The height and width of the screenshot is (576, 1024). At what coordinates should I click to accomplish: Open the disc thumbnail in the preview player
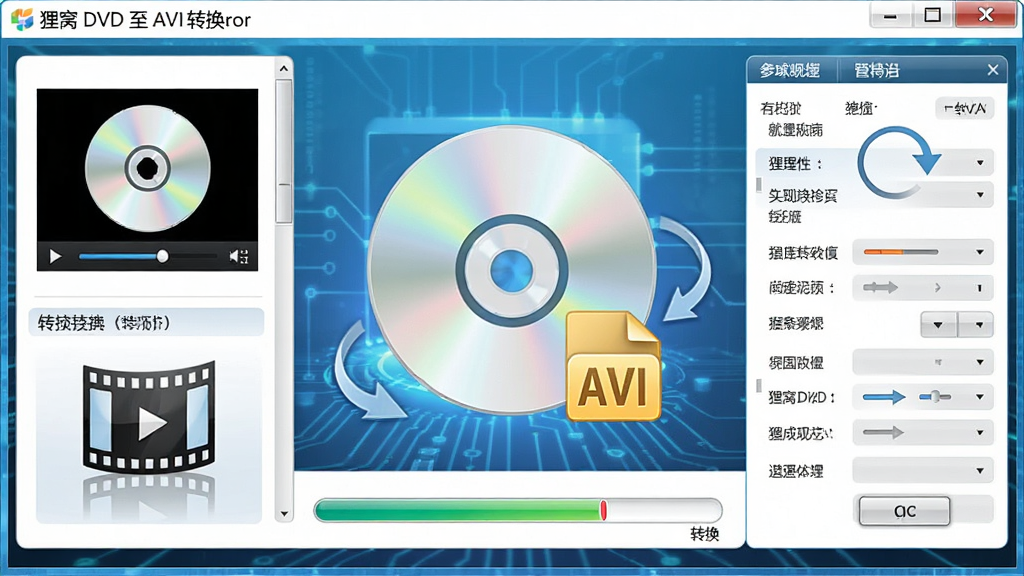(148, 168)
